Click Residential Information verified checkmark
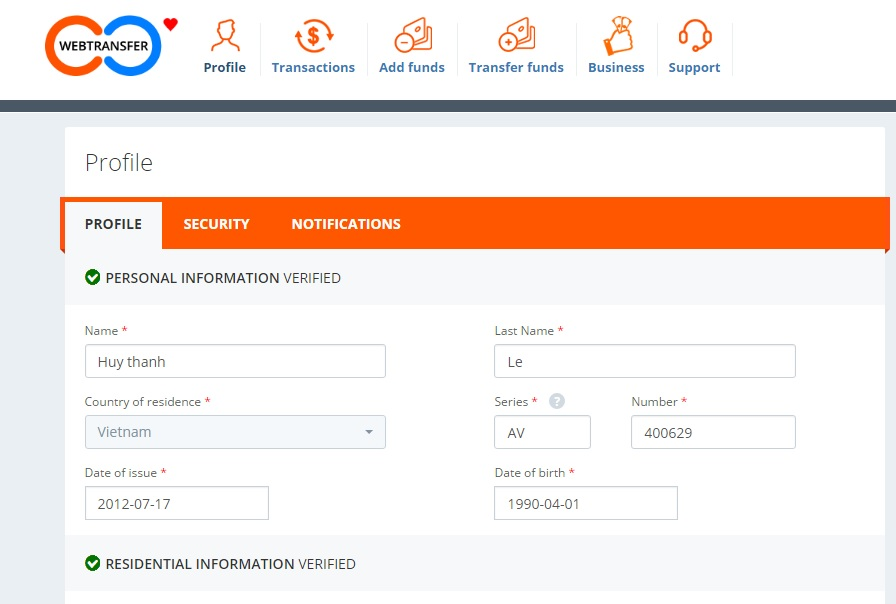The width and height of the screenshot is (896, 604). coord(93,563)
